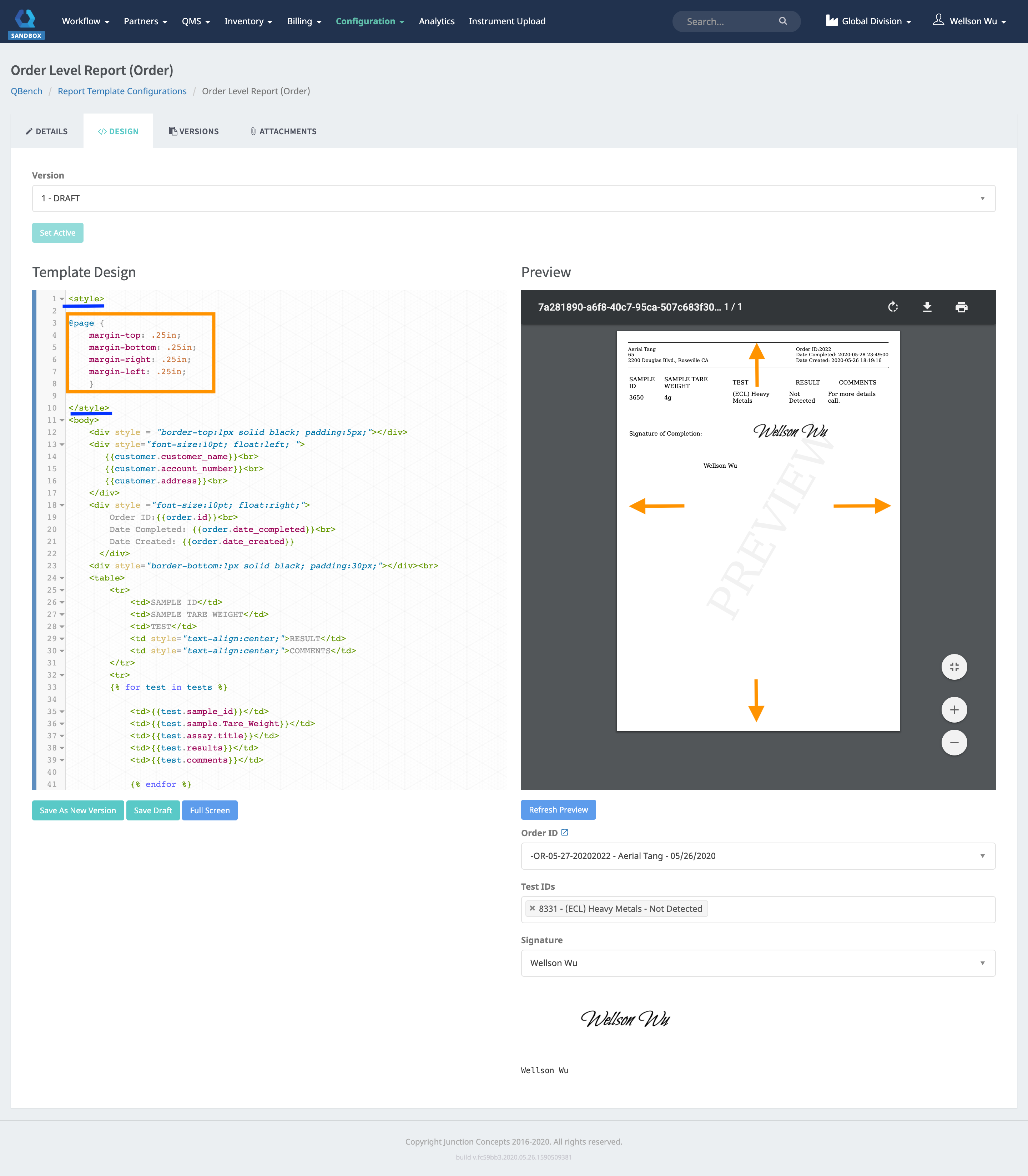Zoom in on the preview
This screenshot has width=1028, height=1176.
(954, 709)
